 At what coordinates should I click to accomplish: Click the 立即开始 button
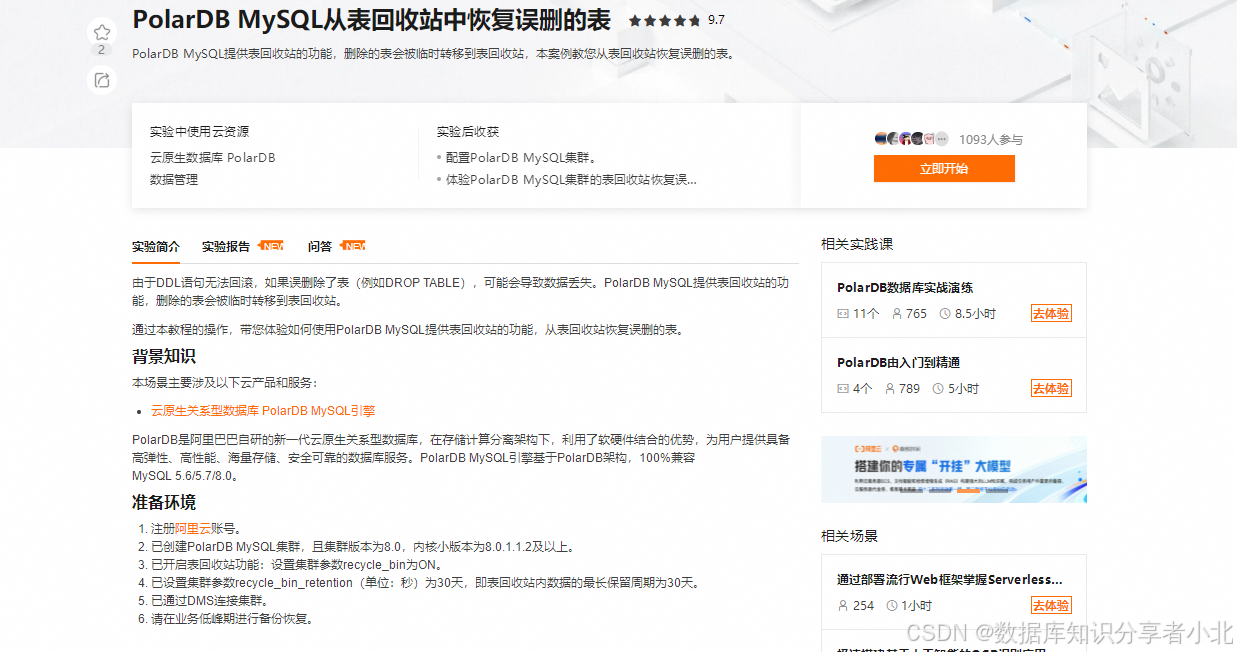943,168
